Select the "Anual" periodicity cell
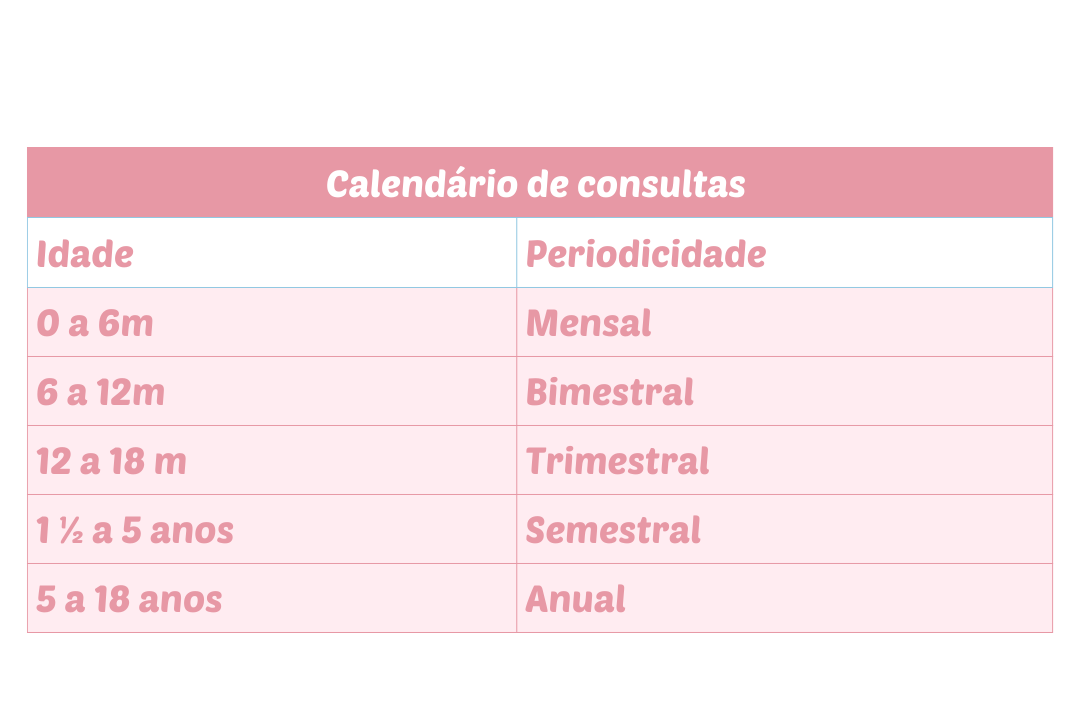1080x720 pixels. [x=576, y=599]
